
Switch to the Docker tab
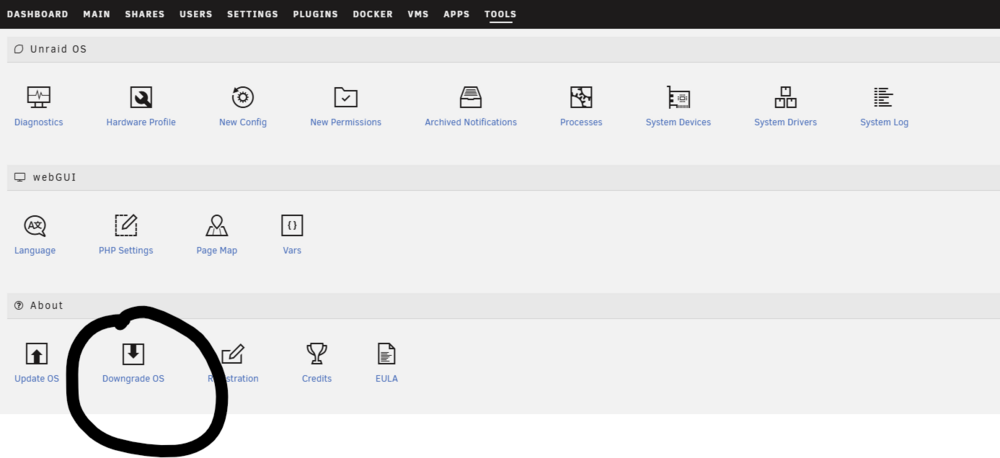pyautogui.click(x=373, y=14)
